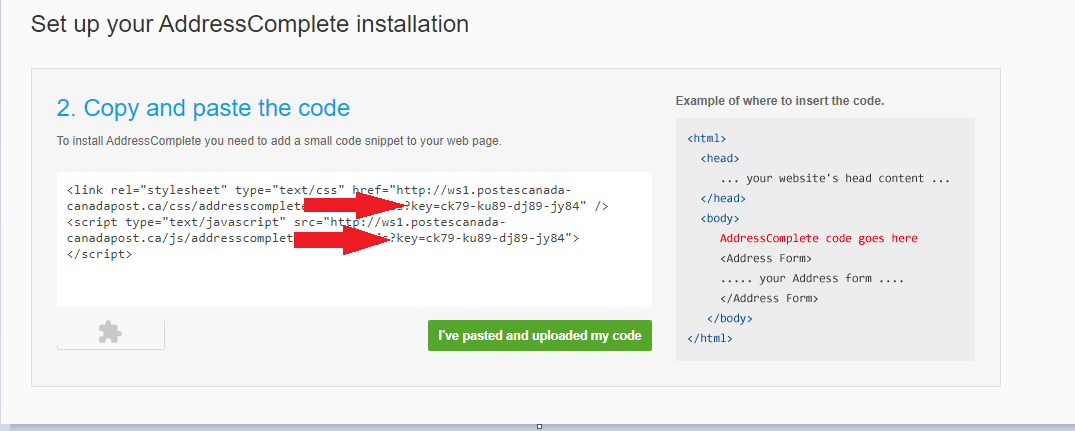Image resolution: width=1075 pixels, height=431 pixels.
Task: Click the closing </head> tag in example
Action: pos(723,199)
